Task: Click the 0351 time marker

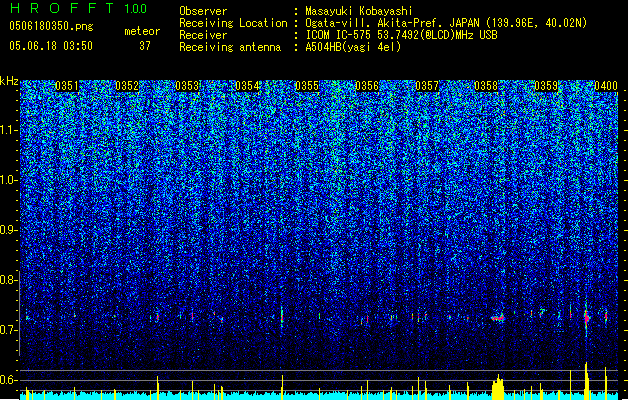Action: [x=67, y=86]
